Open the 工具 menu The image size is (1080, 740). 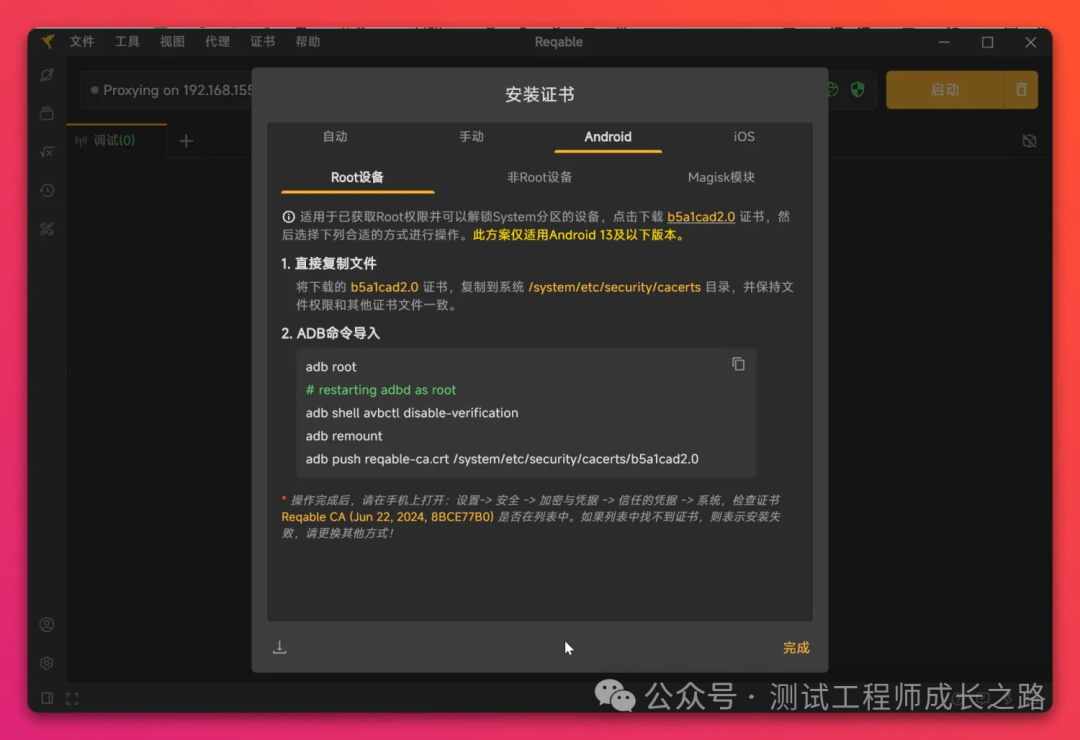click(127, 41)
